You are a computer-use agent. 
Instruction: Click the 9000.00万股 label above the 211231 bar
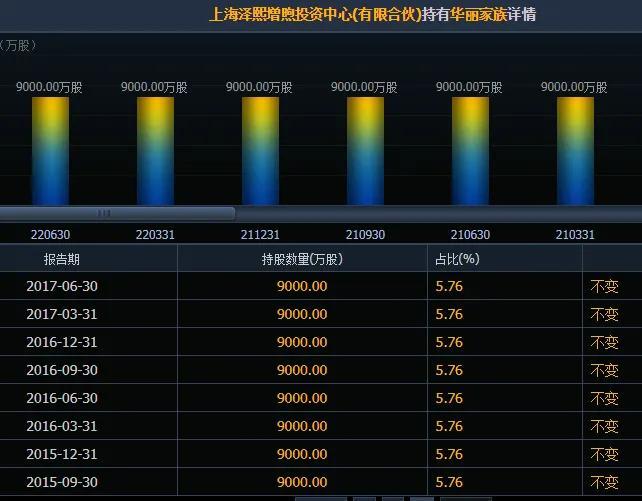tap(259, 87)
